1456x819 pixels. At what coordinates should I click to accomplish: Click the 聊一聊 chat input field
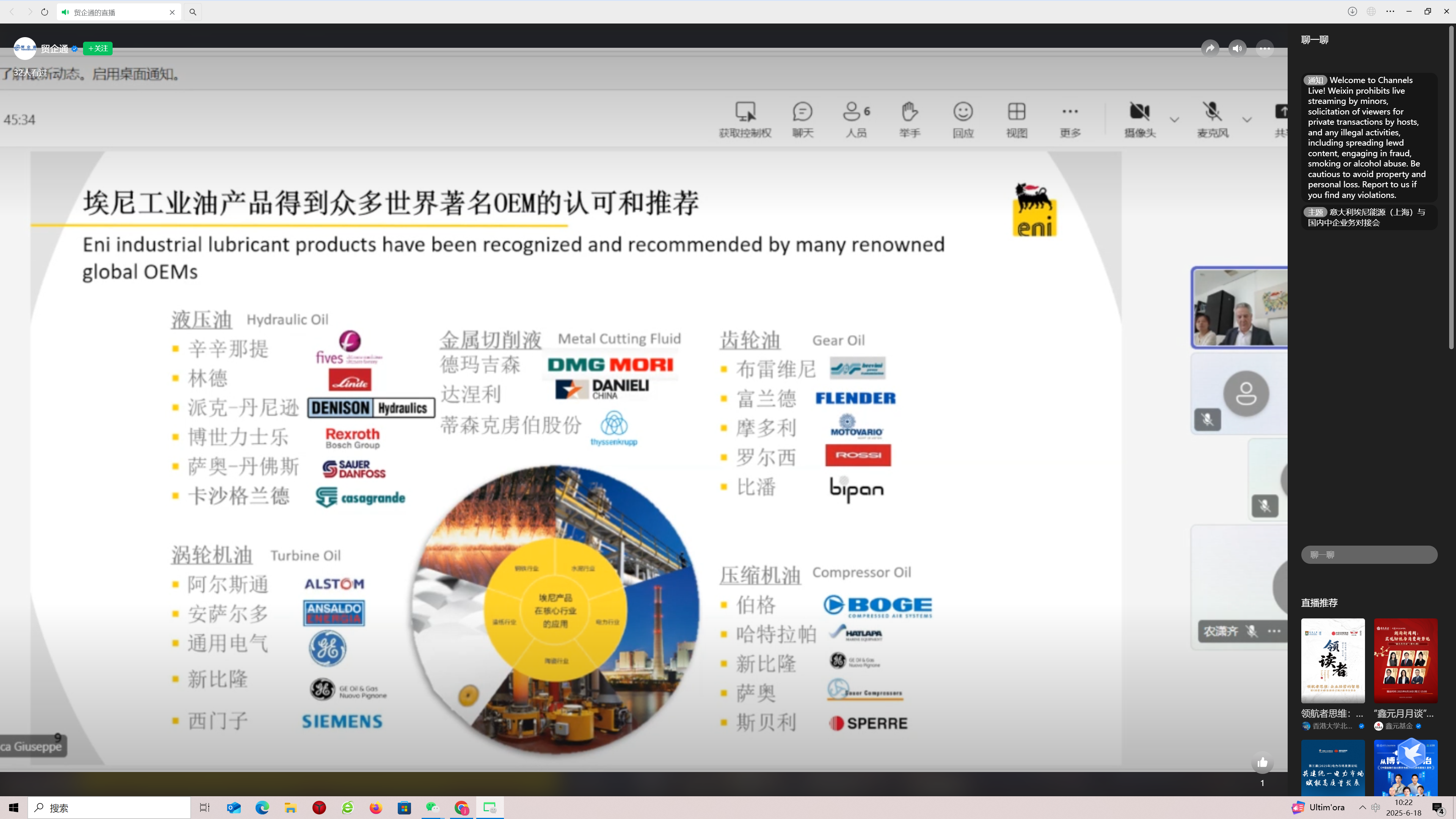1369,554
